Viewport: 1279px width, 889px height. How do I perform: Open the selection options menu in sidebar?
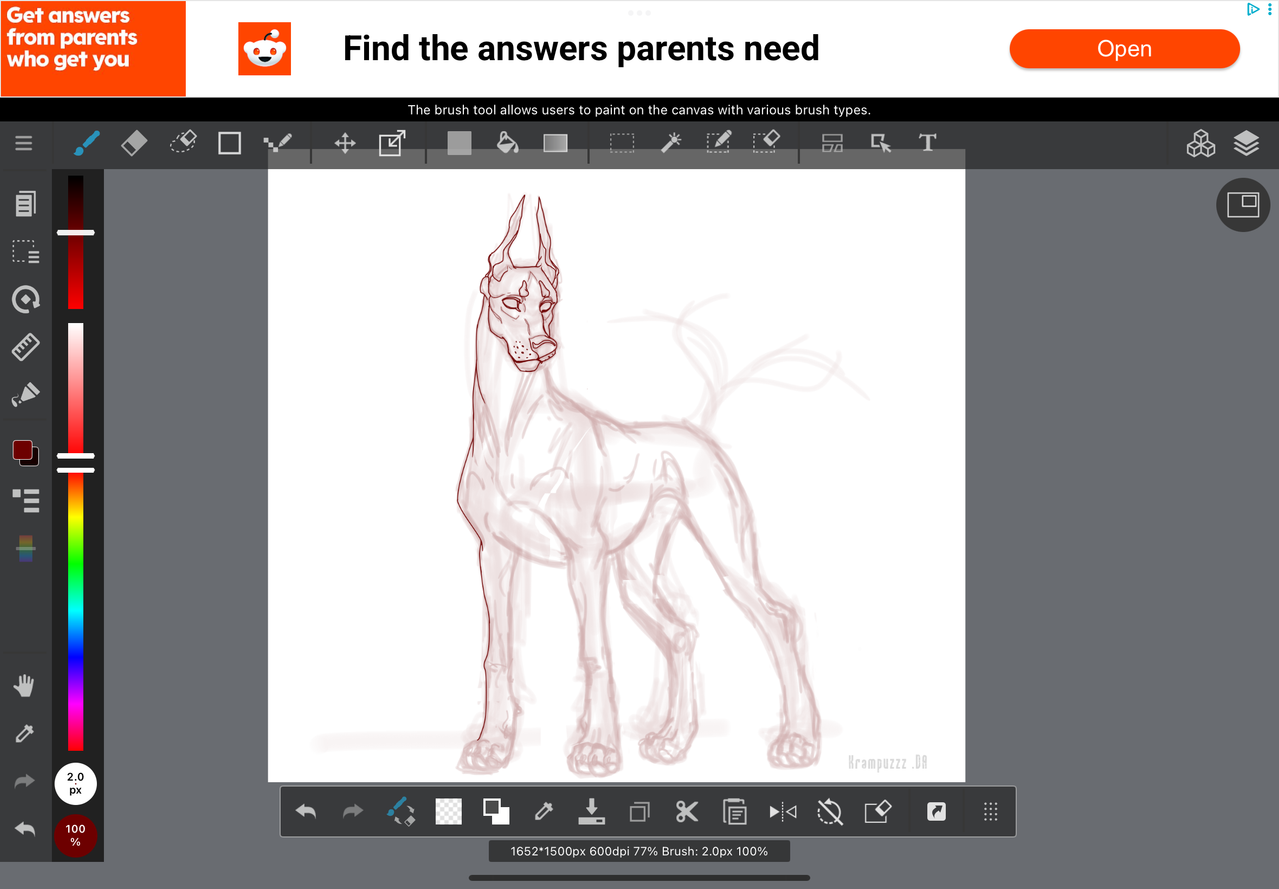pos(26,251)
